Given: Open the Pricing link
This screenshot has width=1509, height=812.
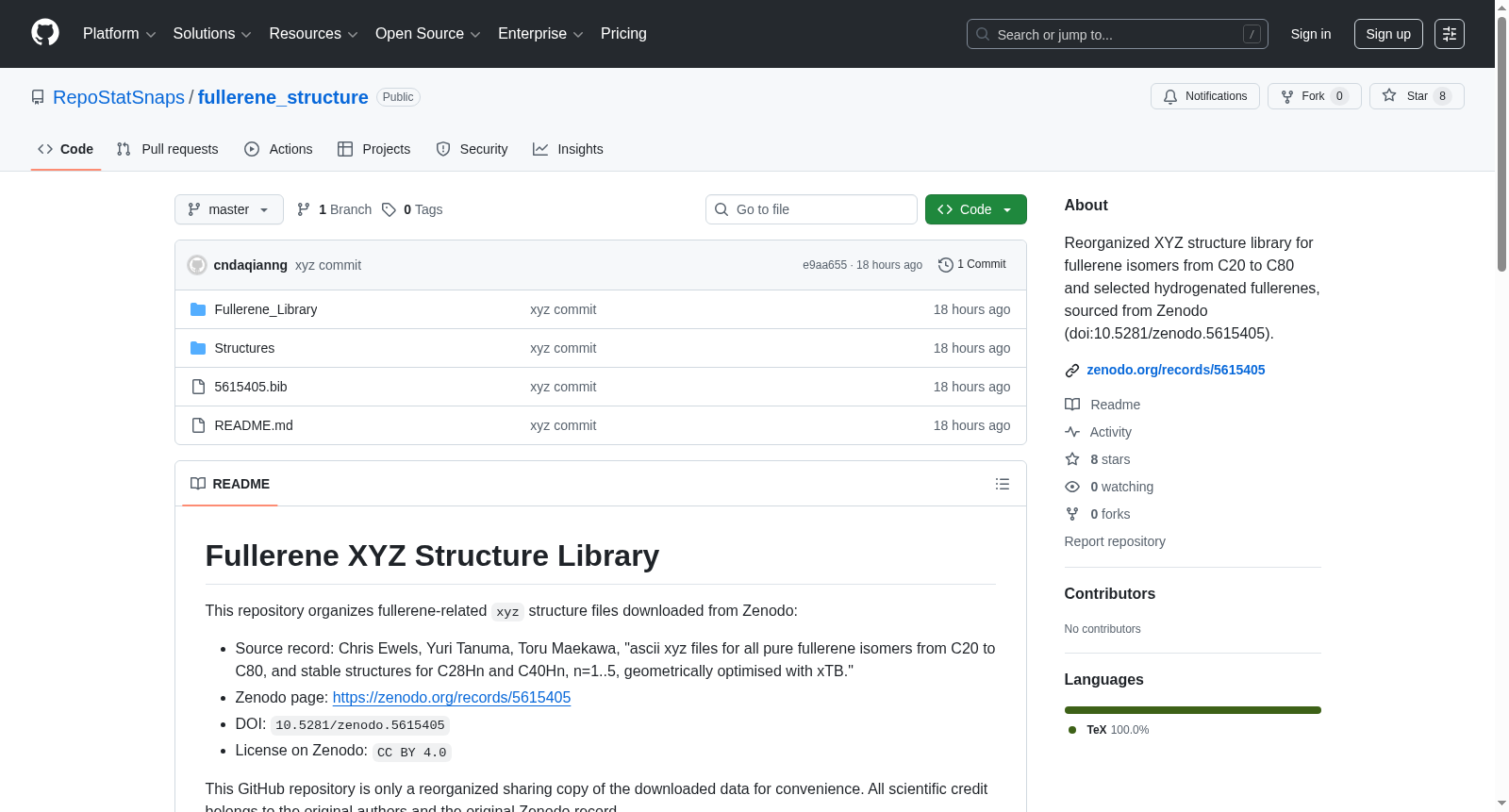Looking at the screenshot, I should point(623,34).
